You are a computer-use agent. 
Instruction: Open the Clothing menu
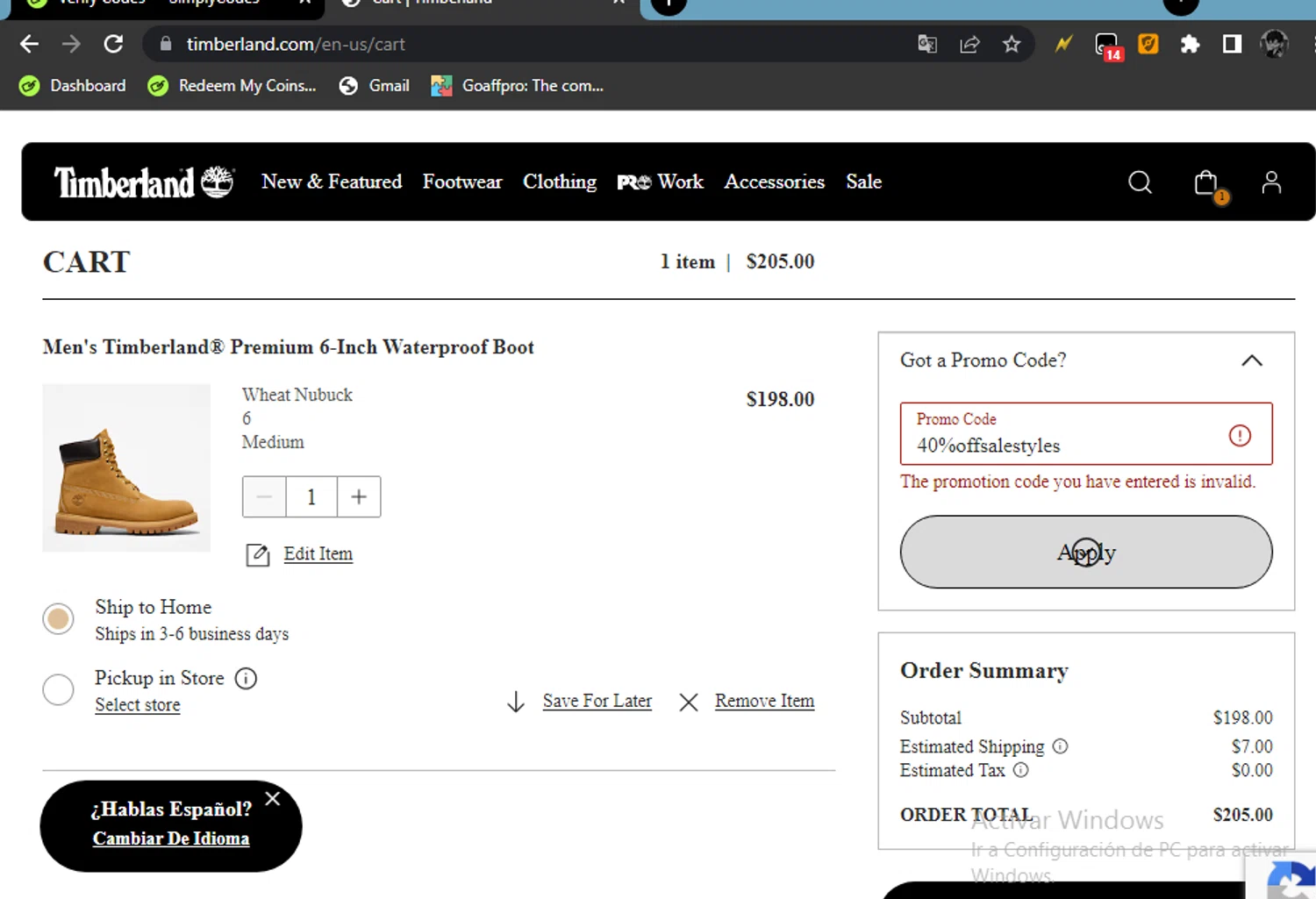(x=560, y=182)
